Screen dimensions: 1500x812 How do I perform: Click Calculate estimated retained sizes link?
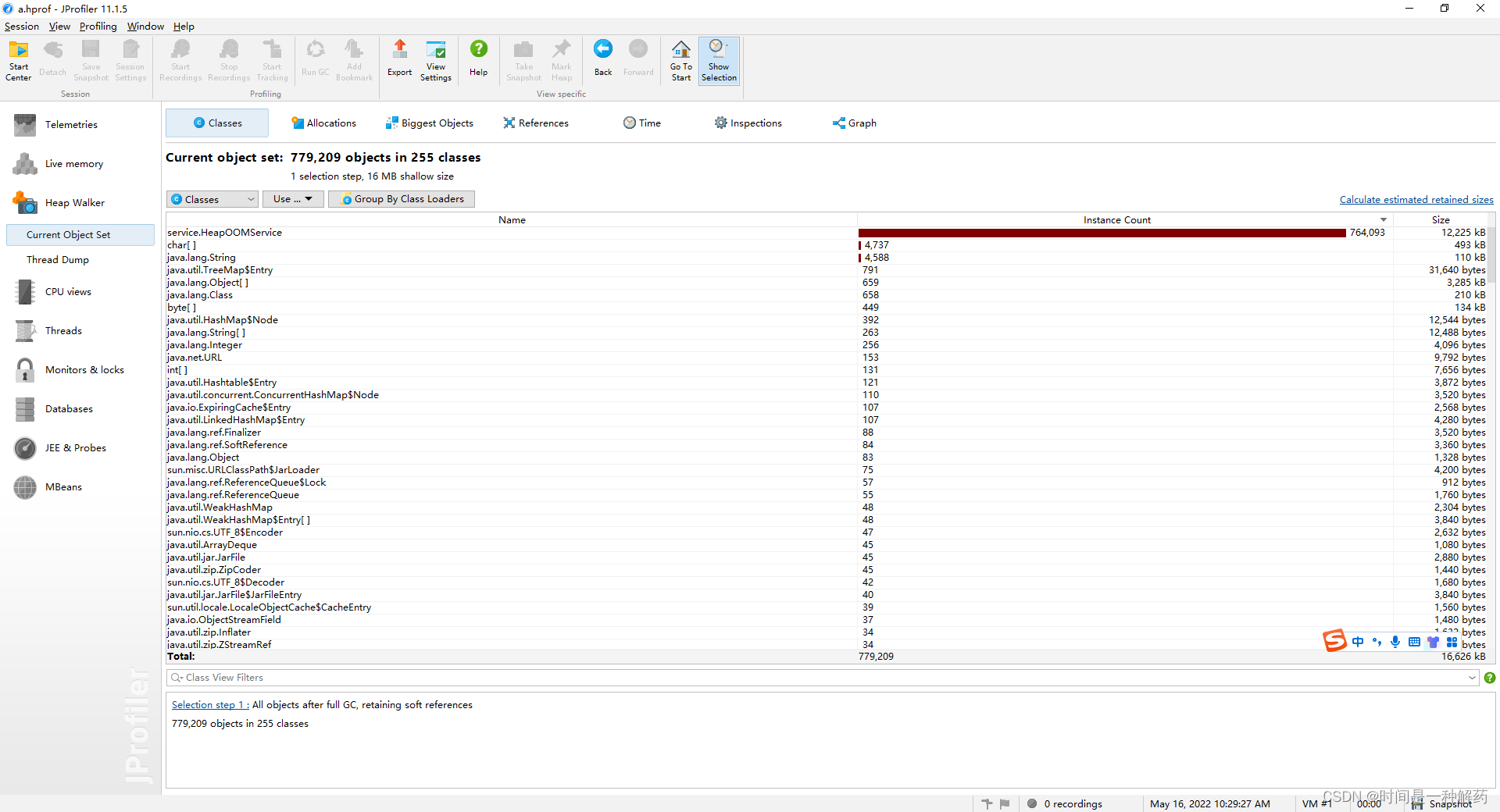click(1416, 200)
